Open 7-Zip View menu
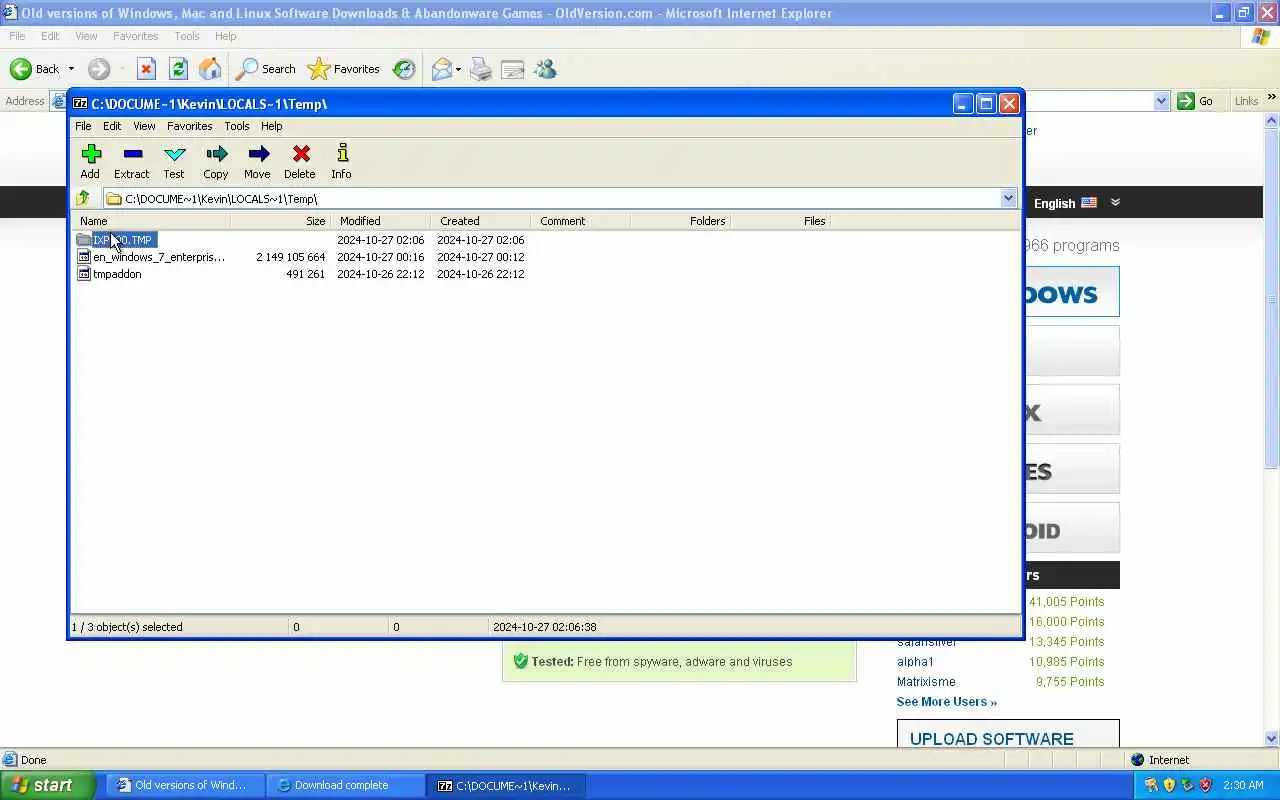 [144, 126]
